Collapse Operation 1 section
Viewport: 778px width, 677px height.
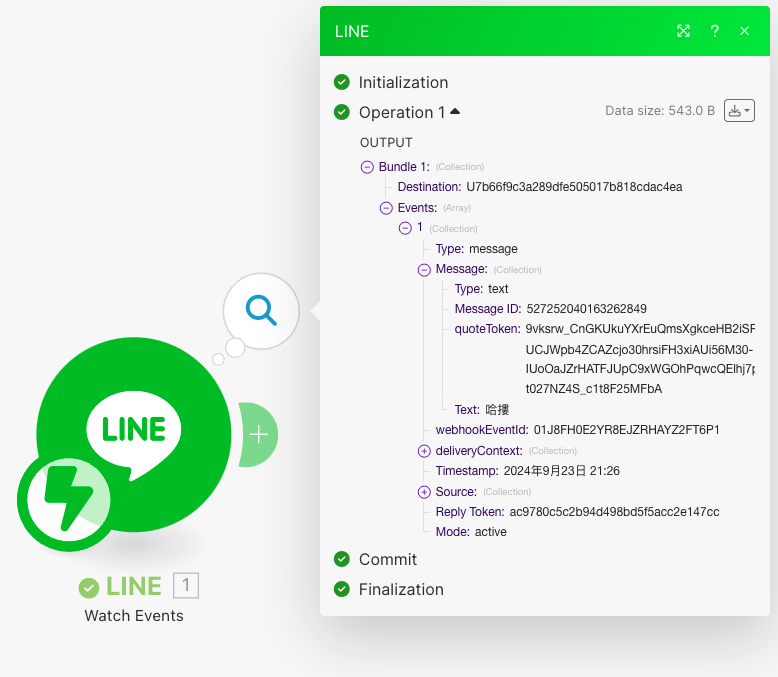tap(455, 112)
